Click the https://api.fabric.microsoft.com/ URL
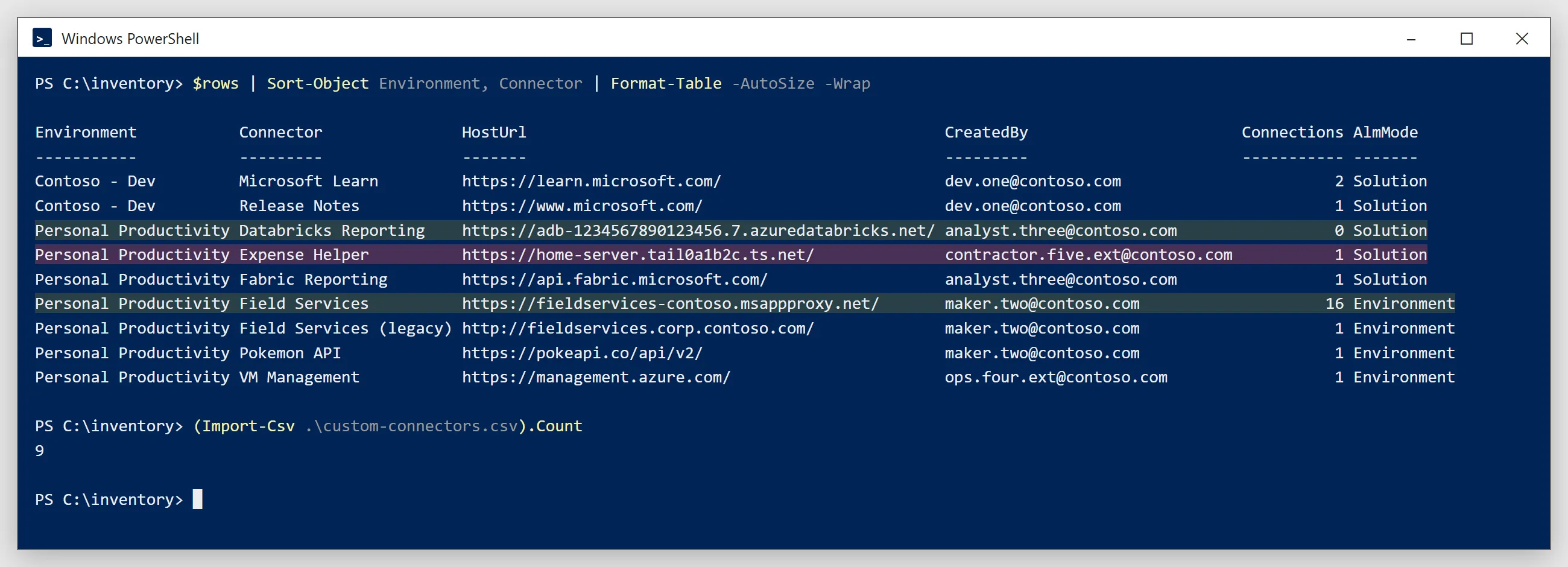This screenshot has height=567, width=1568. 615,279
